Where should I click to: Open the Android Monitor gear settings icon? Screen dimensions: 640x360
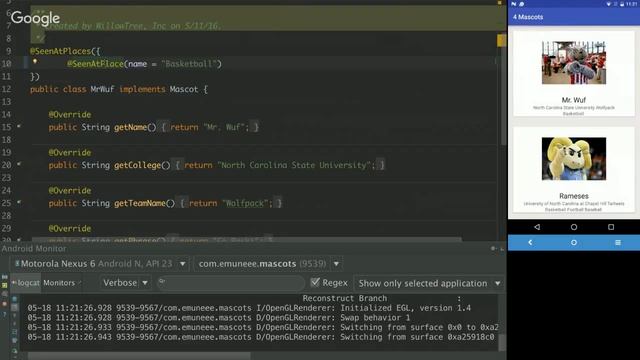point(493,248)
